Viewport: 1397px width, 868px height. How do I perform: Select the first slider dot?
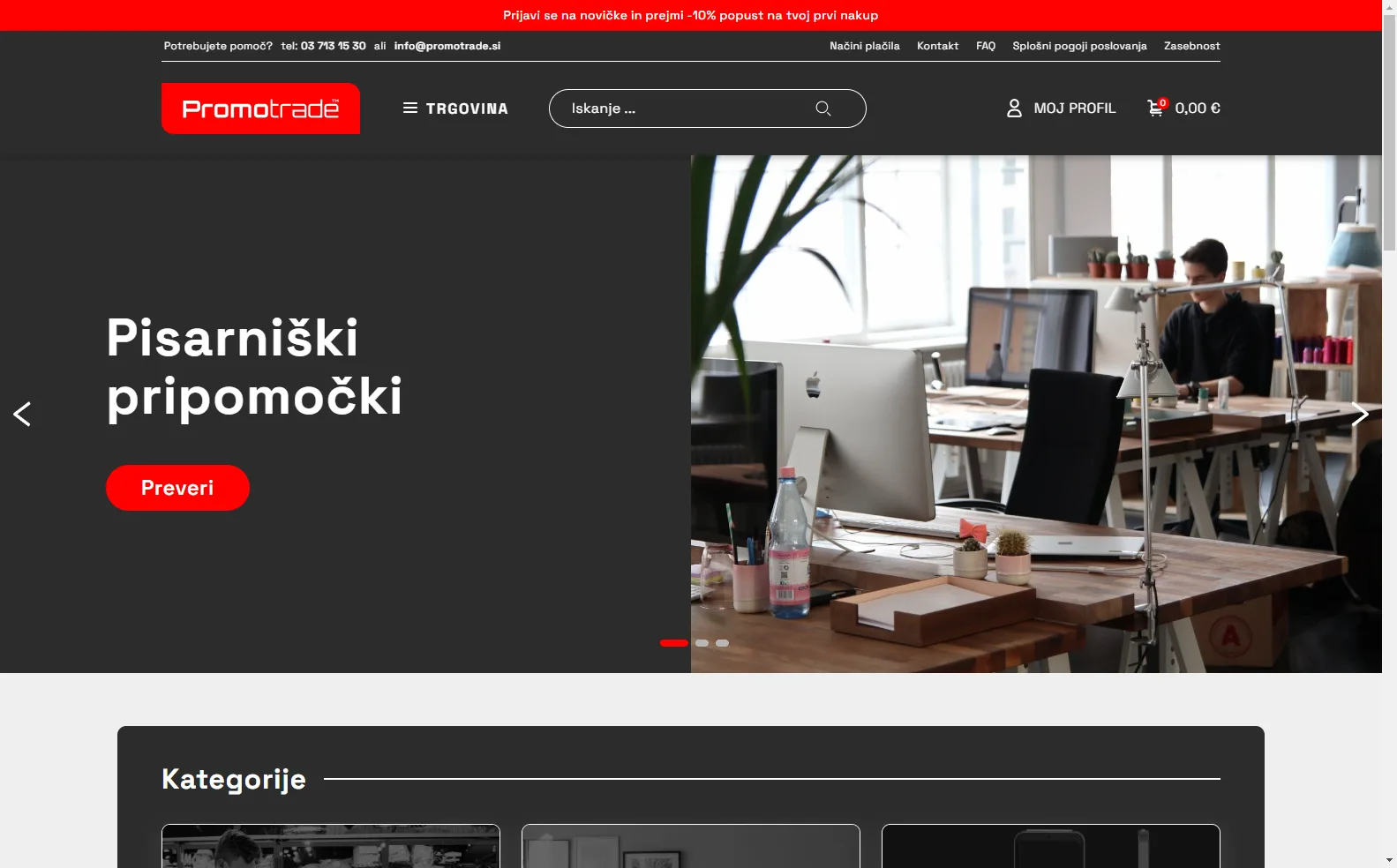pyautogui.click(x=674, y=643)
